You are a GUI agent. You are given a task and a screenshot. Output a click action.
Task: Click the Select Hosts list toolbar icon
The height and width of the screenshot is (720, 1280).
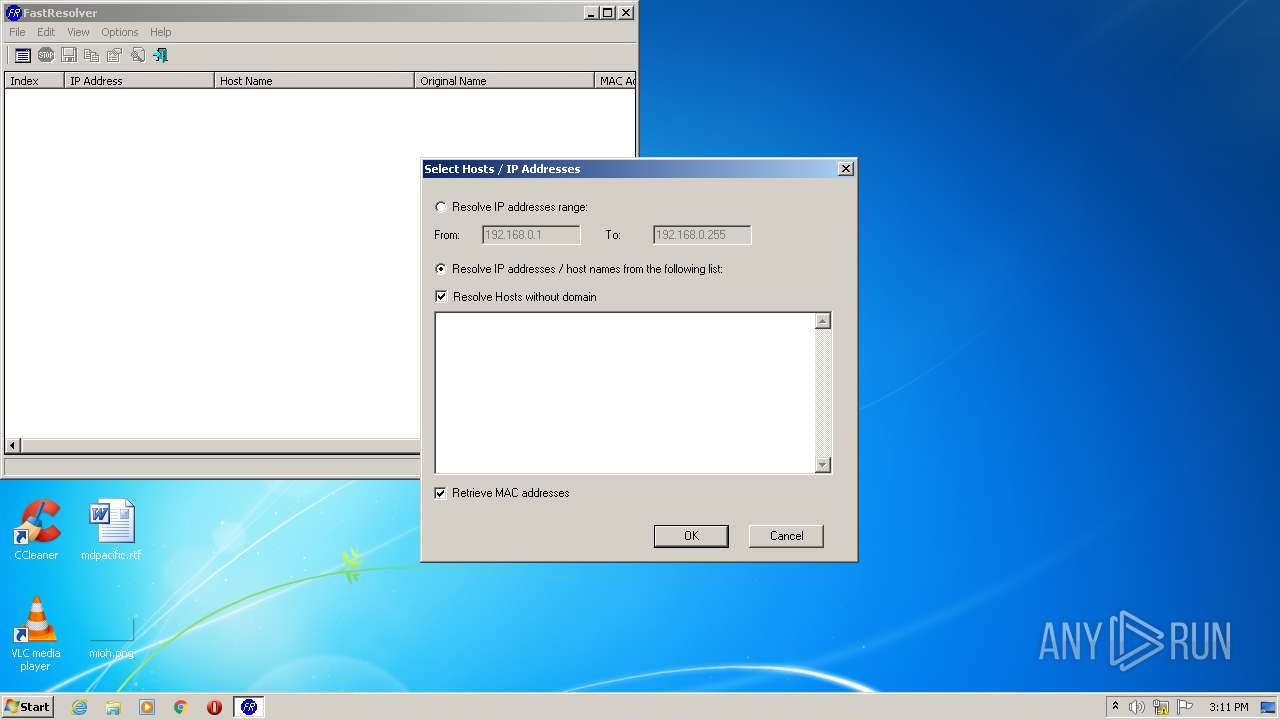pyautogui.click(x=23, y=56)
